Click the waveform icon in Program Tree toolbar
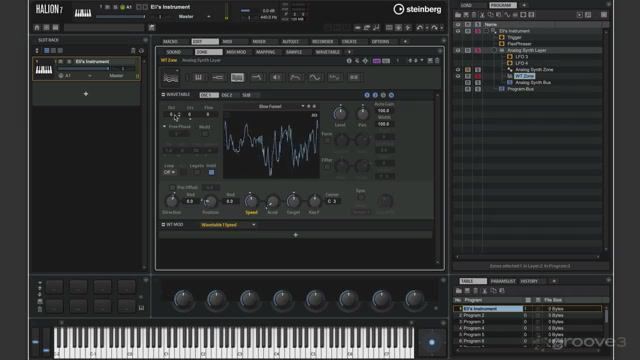The image size is (640, 360). 507,15
